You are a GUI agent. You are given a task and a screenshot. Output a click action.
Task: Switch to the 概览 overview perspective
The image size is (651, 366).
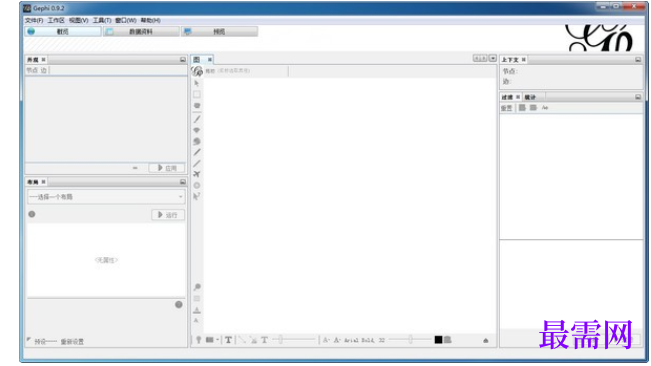[x=63, y=32]
